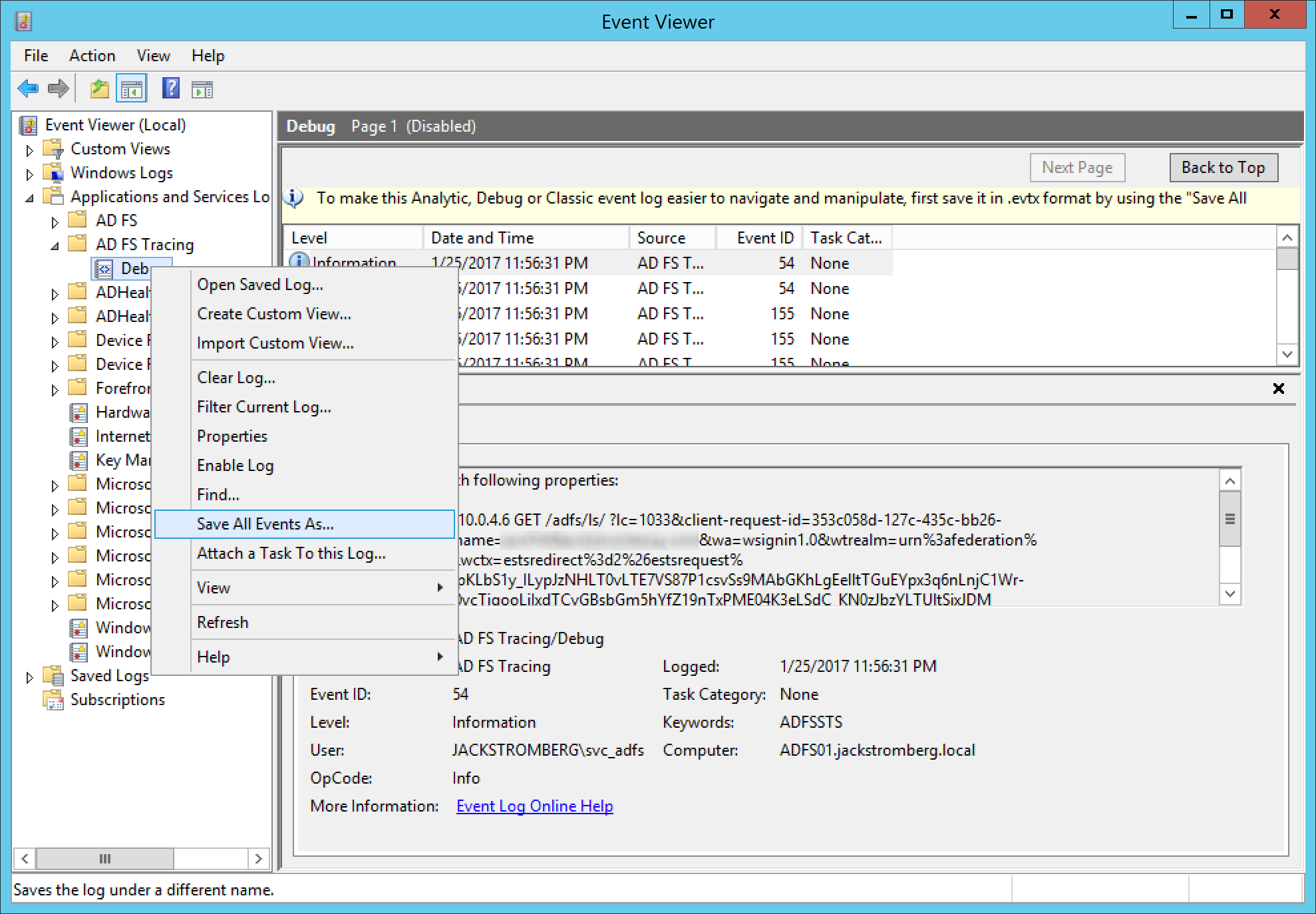
Task: Click the Back to Top button
Action: point(1223,168)
